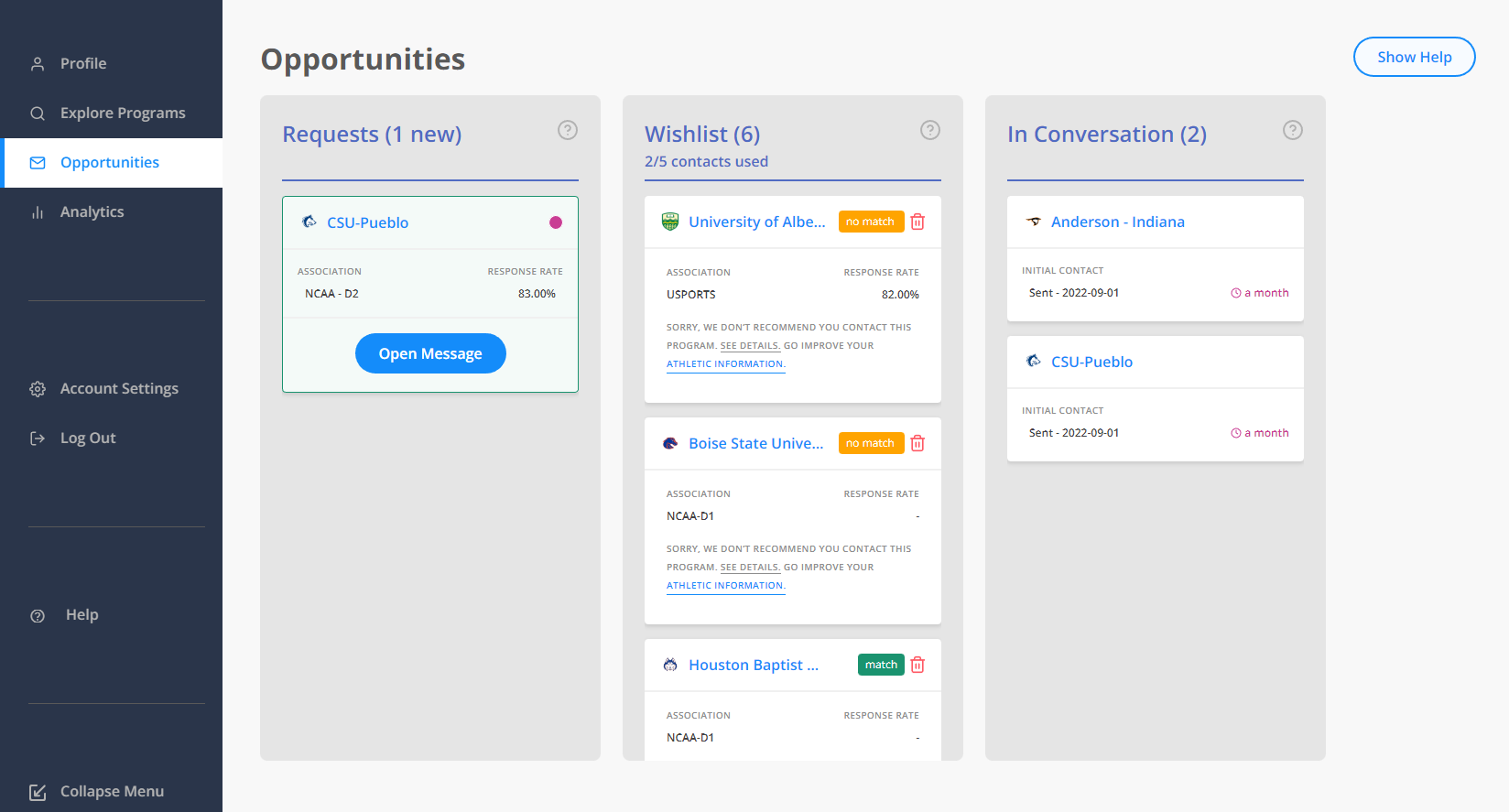This screenshot has width=1509, height=812.
Task: Click the Requests (1 new) heading
Action: [x=372, y=134]
